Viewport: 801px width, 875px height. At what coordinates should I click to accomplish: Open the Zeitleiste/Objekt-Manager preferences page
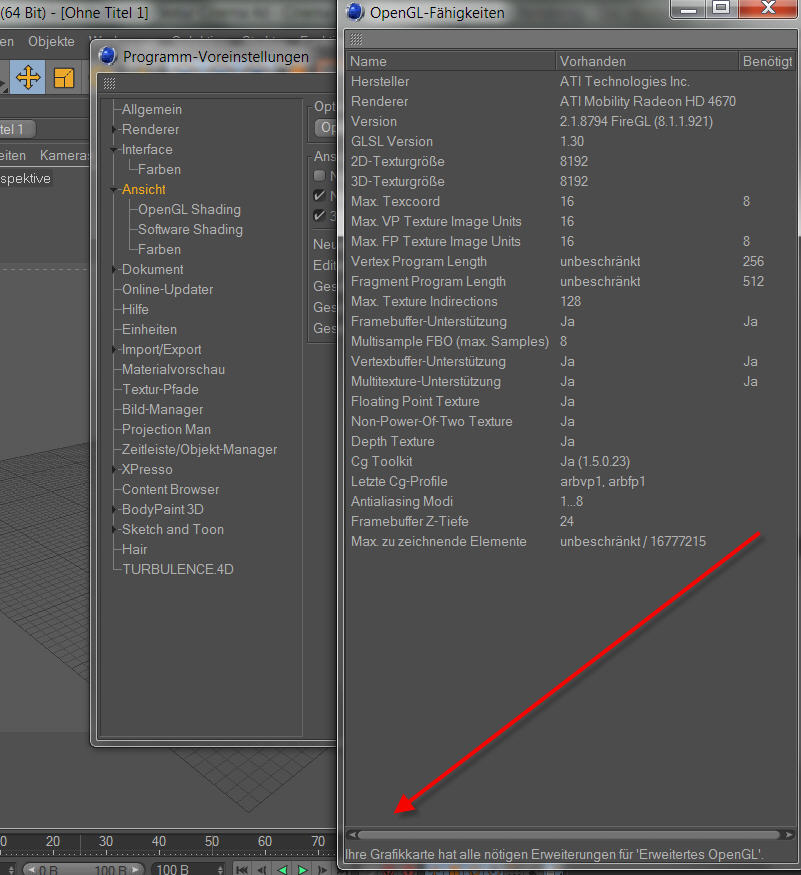coord(199,449)
